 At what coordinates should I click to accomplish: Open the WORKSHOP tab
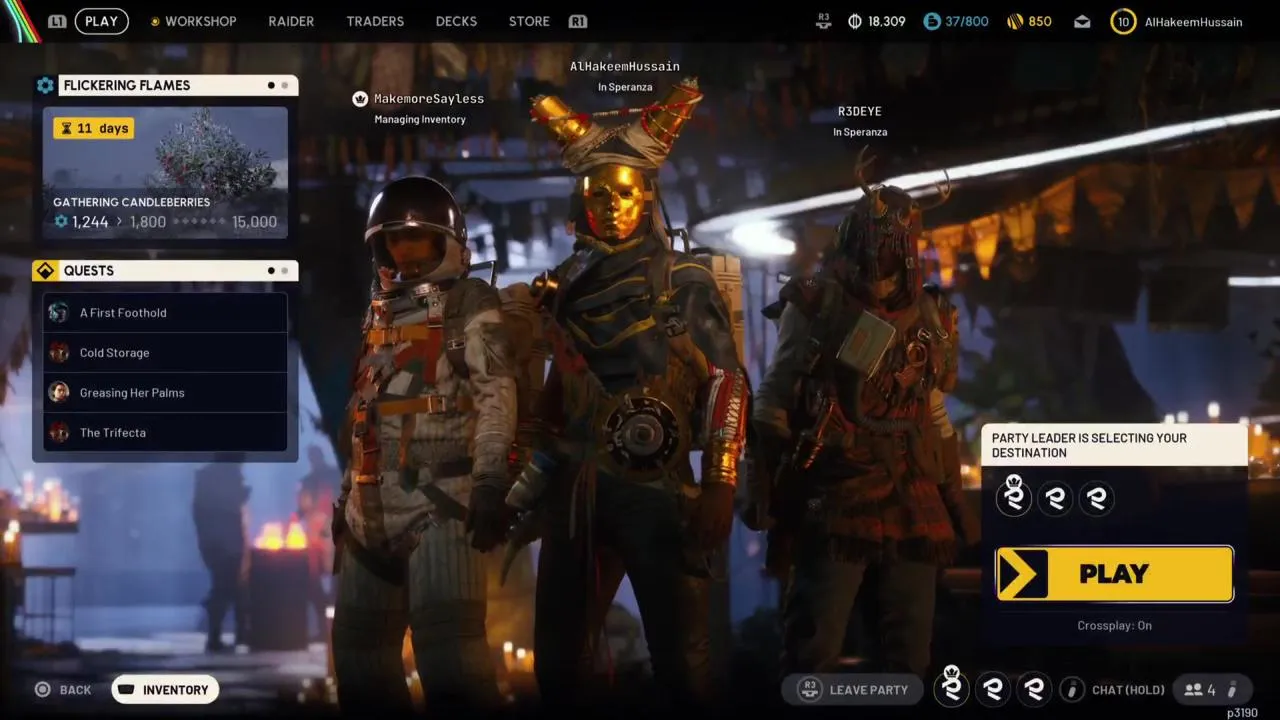pyautogui.click(x=200, y=21)
